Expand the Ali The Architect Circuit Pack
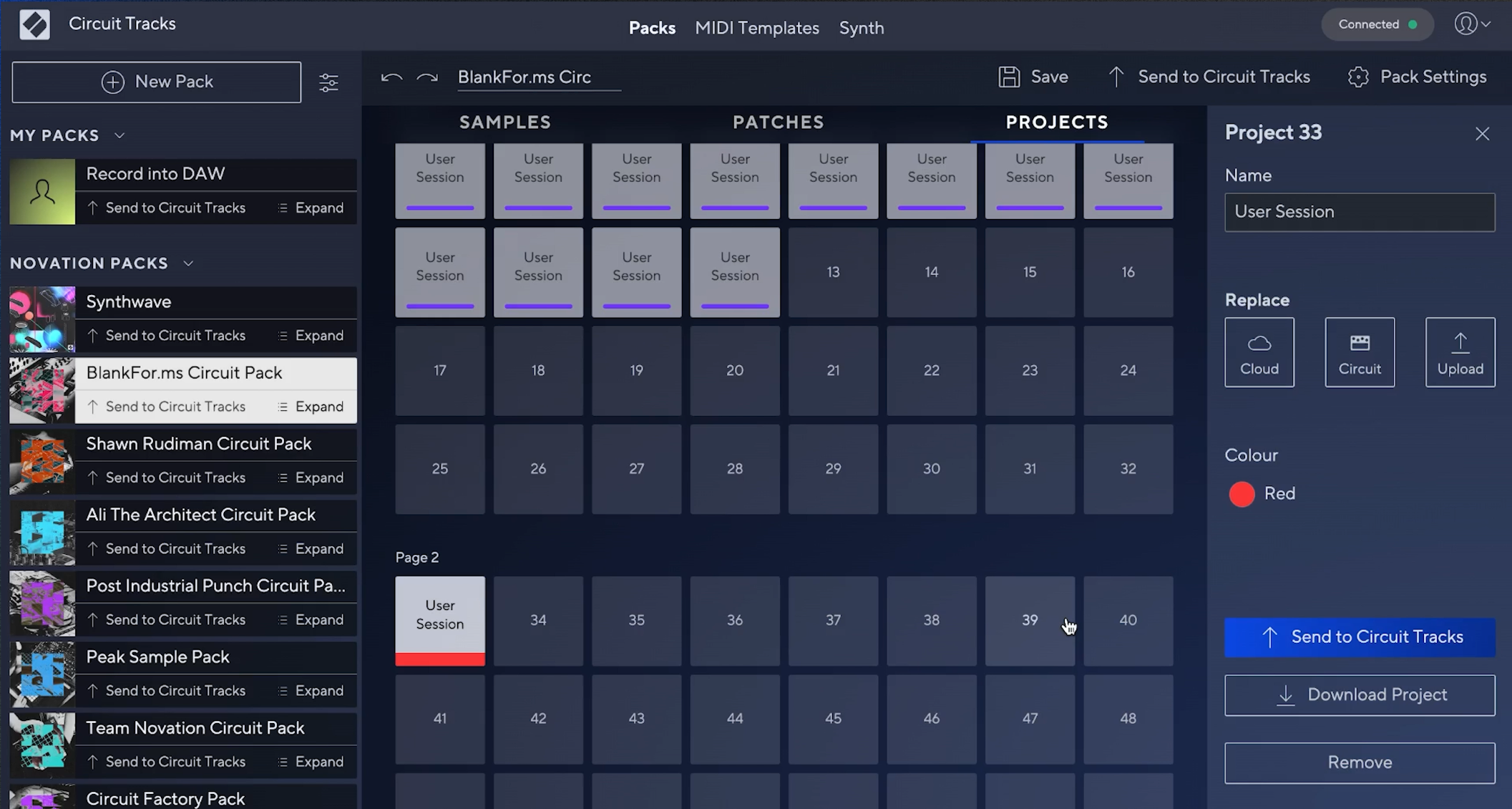The width and height of the screenshot is (1512, 809). point(311,548)
